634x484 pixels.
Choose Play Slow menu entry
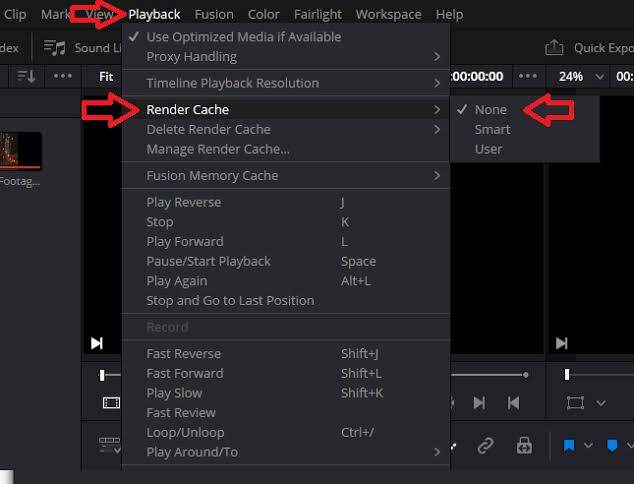point(286,393)
